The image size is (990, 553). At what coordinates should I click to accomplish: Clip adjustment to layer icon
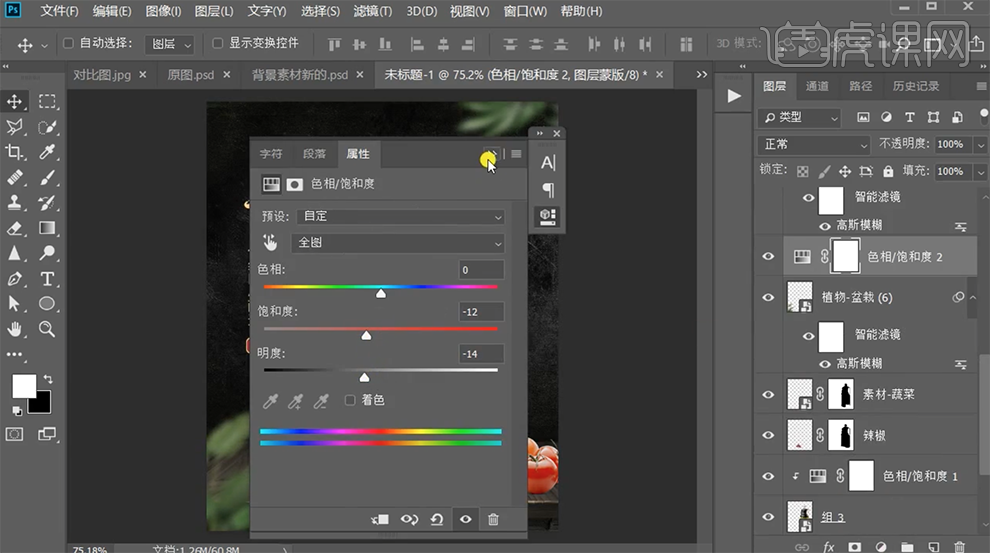coord(380,519)
